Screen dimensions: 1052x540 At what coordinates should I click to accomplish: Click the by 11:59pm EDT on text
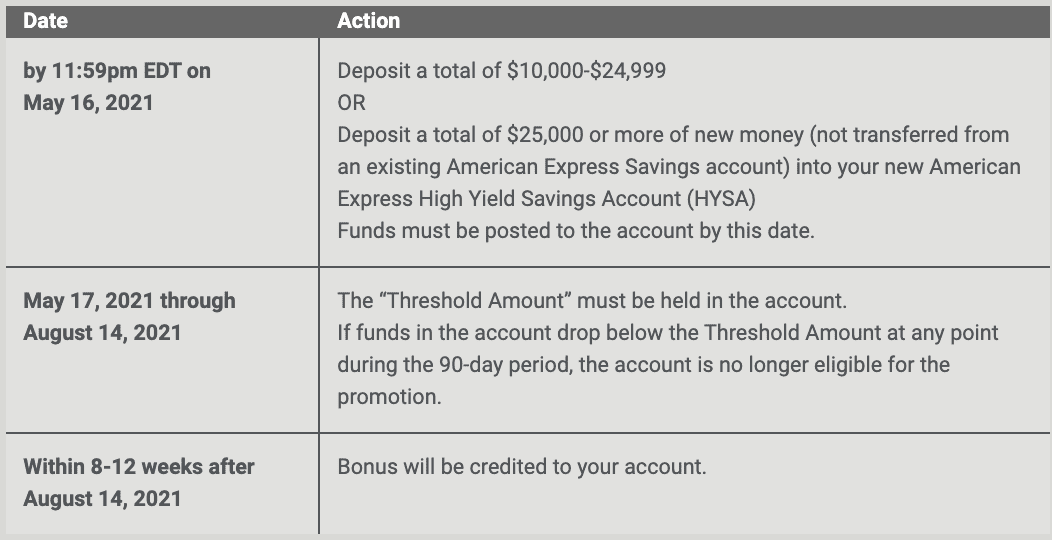(117, 70)
